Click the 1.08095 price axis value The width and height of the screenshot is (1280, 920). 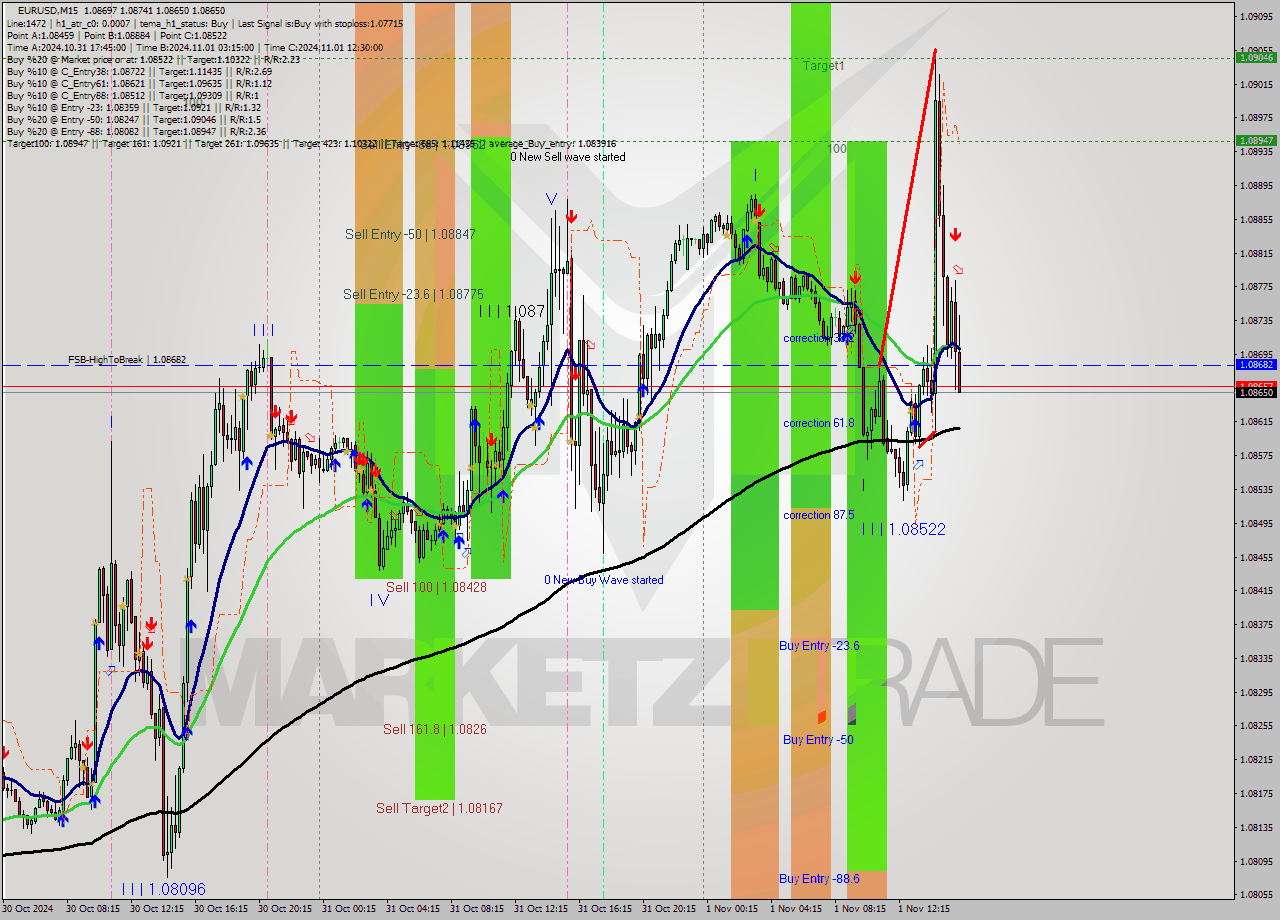pyautogui.click(x=1256, y=861)
